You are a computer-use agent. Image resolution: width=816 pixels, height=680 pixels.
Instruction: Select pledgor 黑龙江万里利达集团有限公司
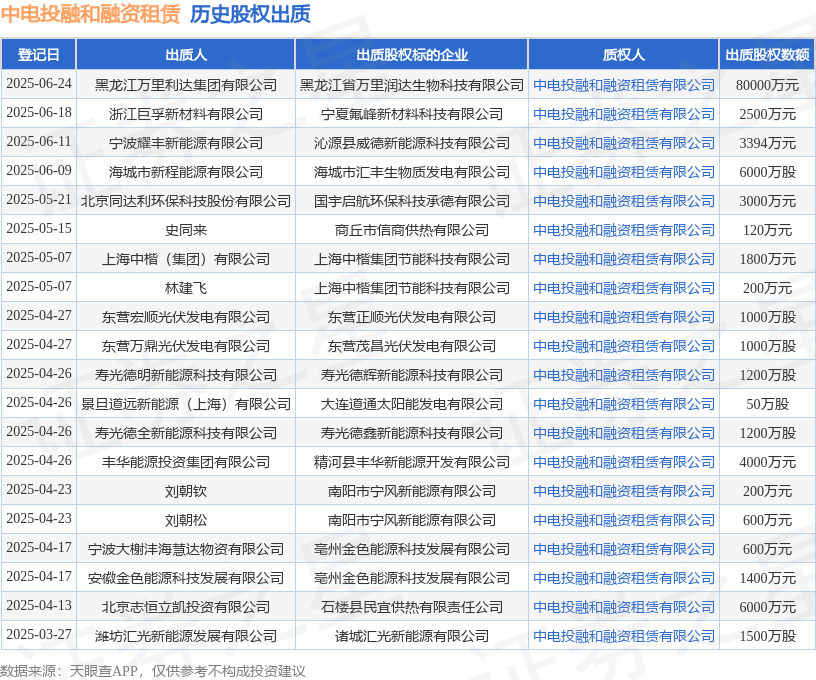point(186,85)
